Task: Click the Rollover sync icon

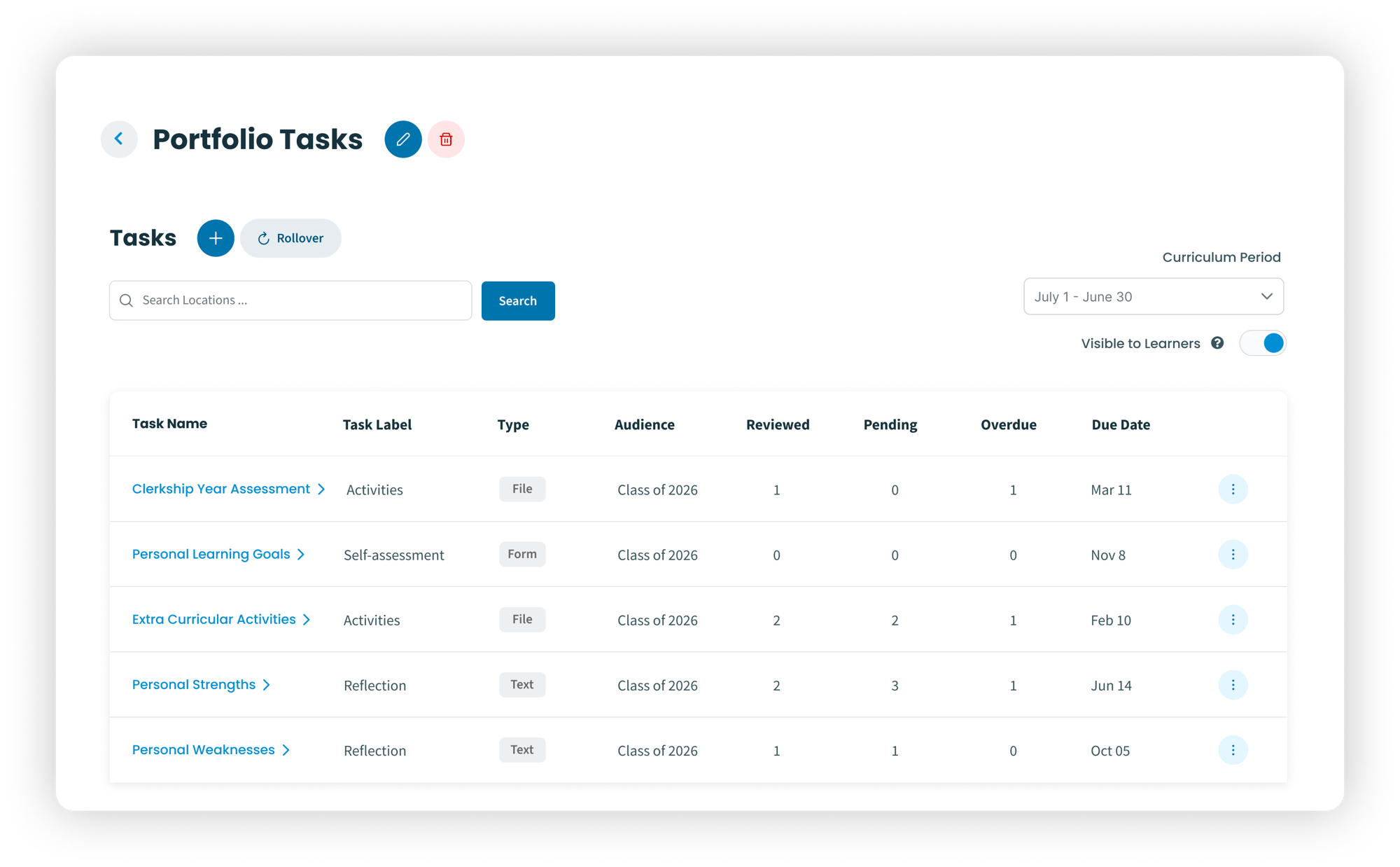Action: click(x=265, y=238)
